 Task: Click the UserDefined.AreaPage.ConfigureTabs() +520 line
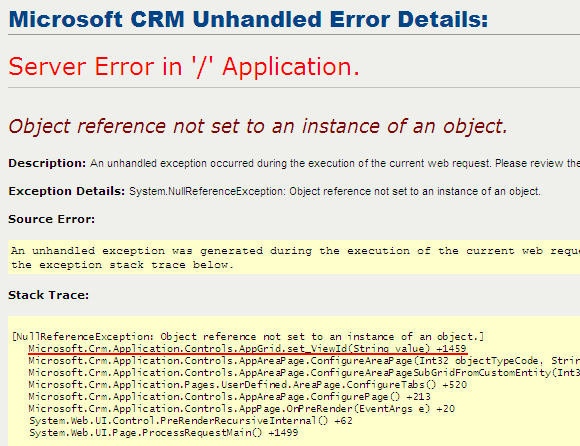pyautogui.click(x=247, y=385)
